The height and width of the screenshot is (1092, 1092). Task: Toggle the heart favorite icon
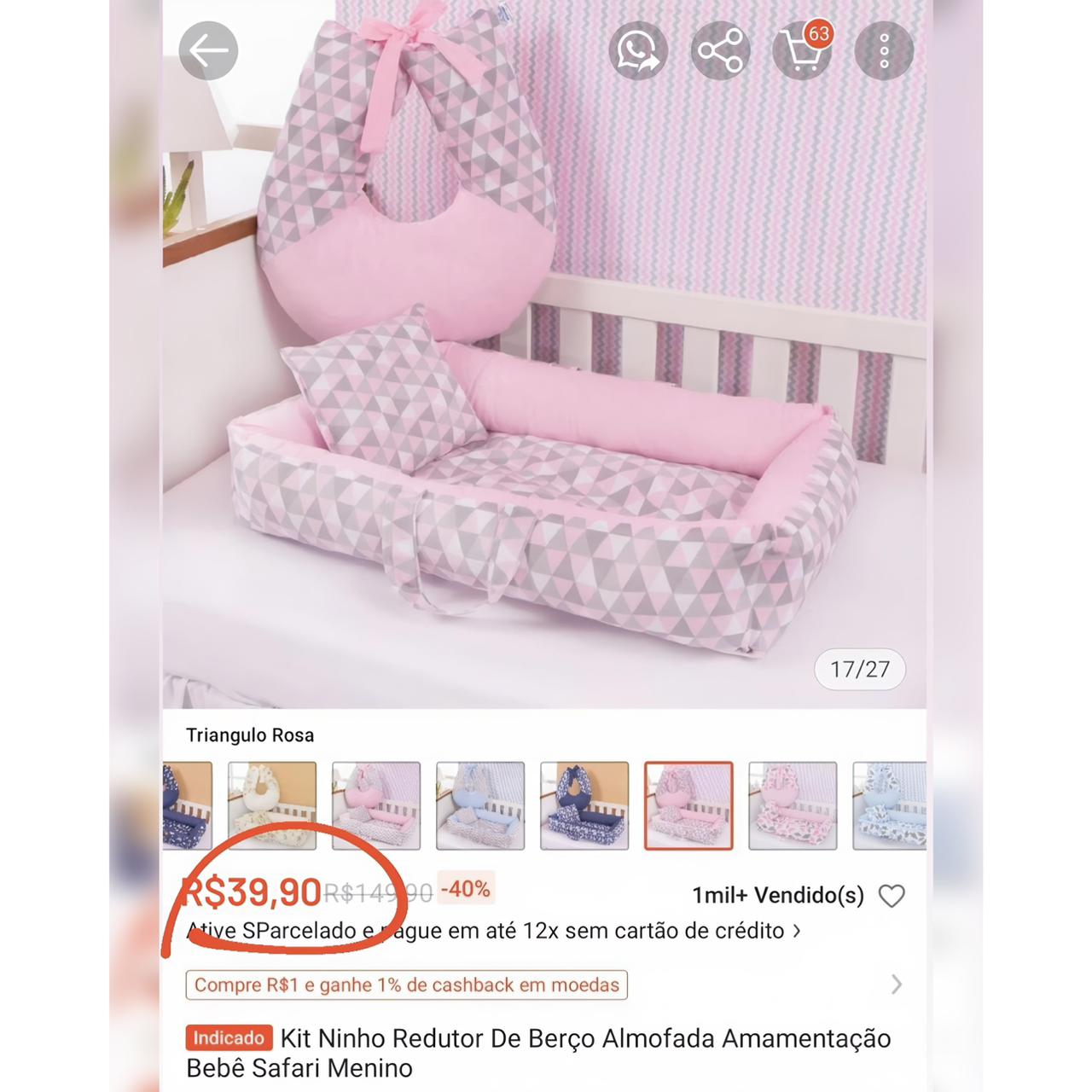(892, 896)
